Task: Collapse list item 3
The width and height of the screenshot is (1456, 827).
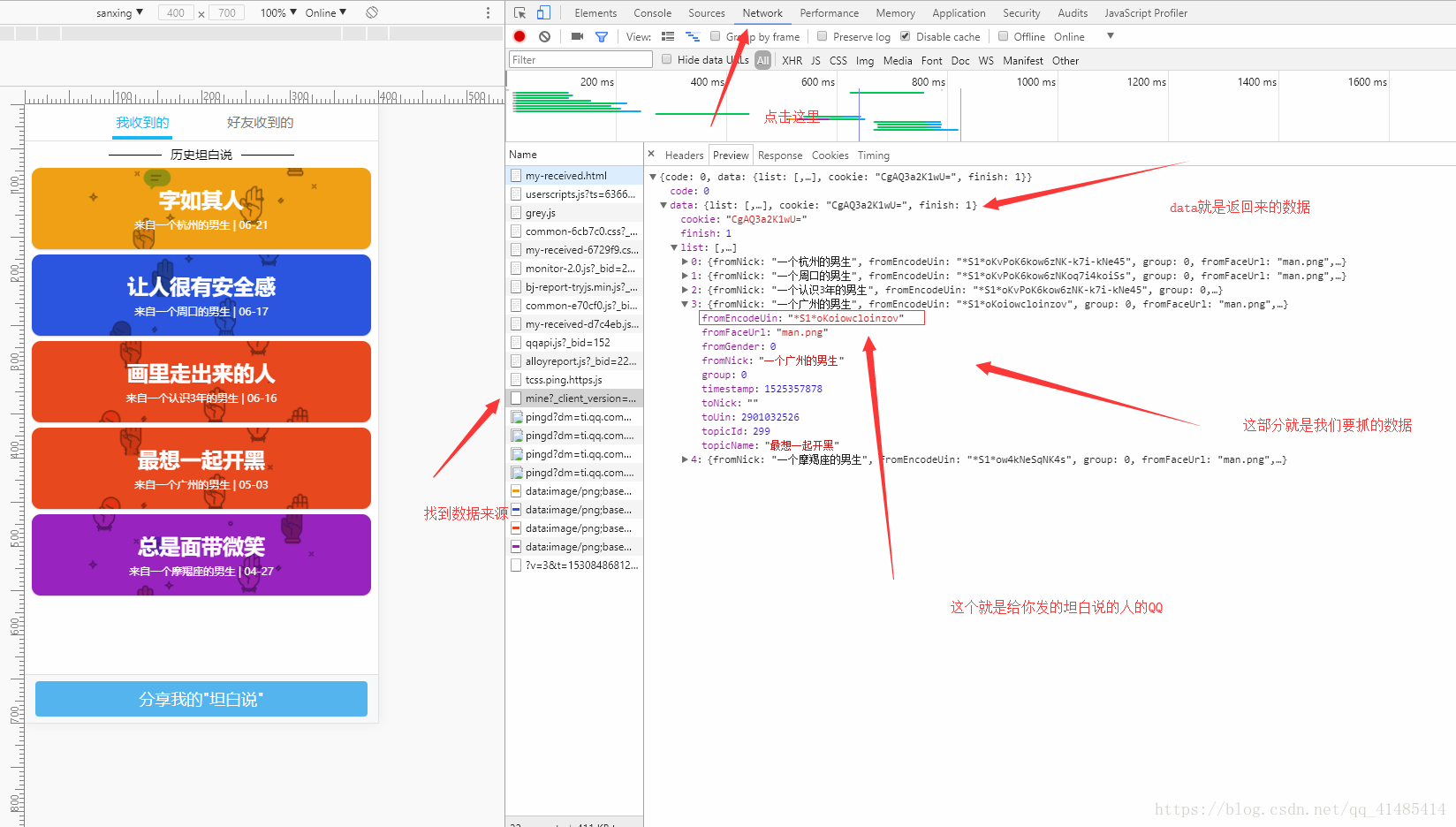Action: 685,304
